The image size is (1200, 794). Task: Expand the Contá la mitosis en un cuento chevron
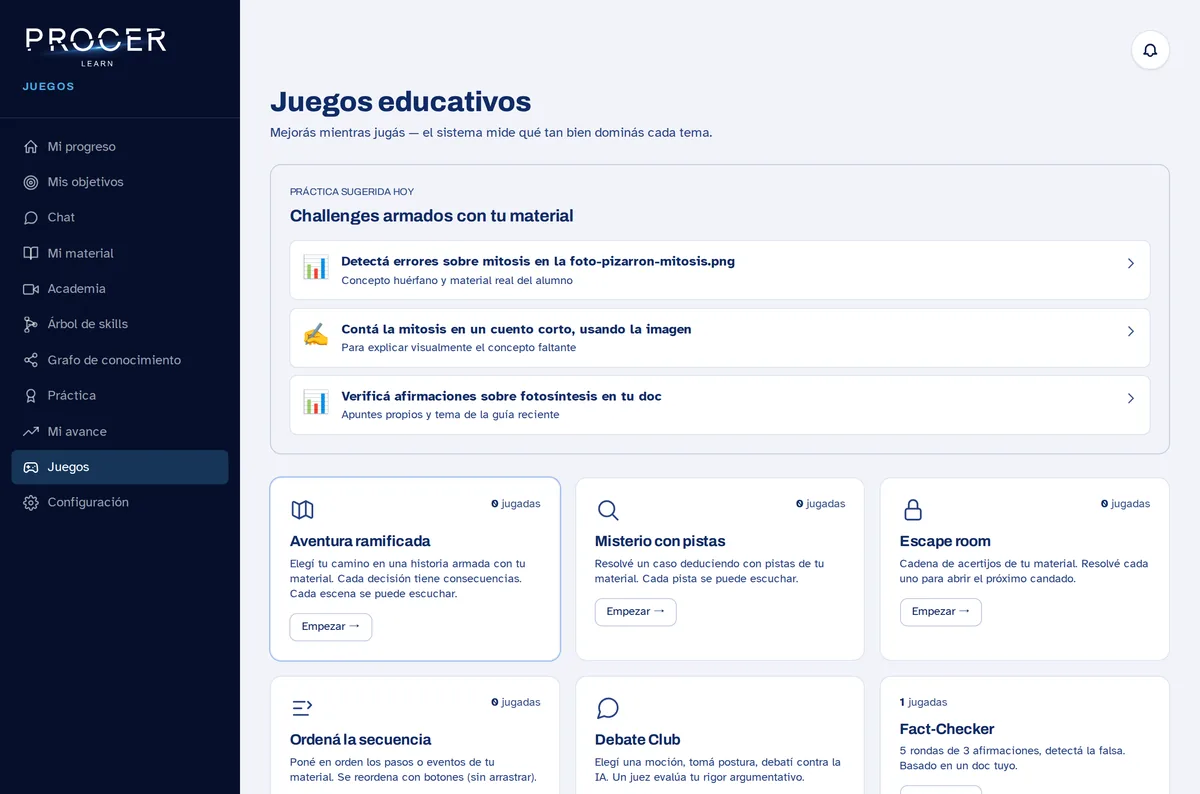pos(1131,331)
